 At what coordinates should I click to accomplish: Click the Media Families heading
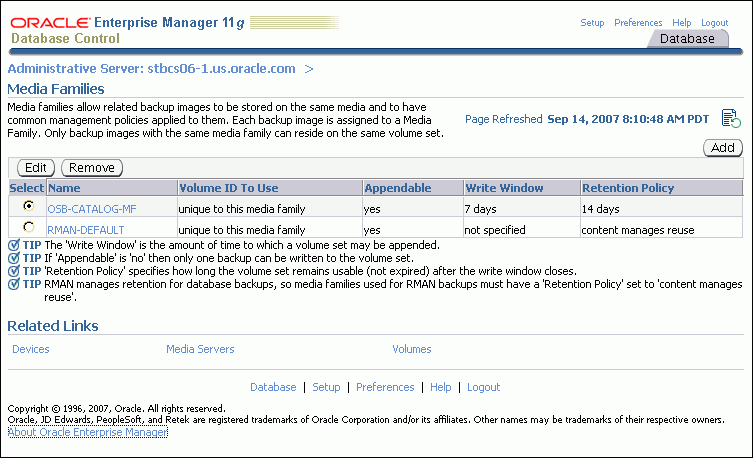(56, 89)
